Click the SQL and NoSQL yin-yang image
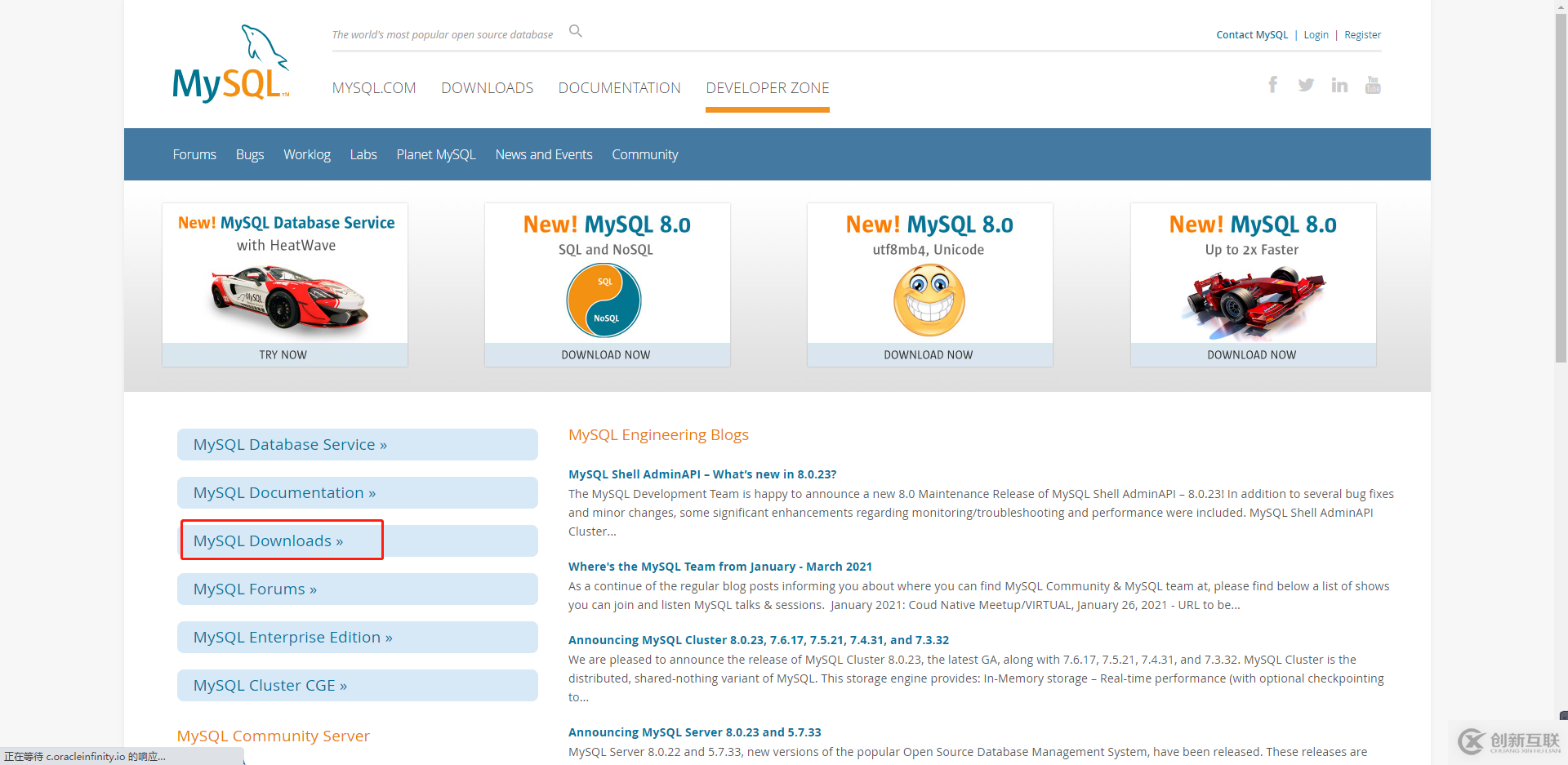Image resolution: width=1568 pixels, height=765 pixels. click(604, 300)
